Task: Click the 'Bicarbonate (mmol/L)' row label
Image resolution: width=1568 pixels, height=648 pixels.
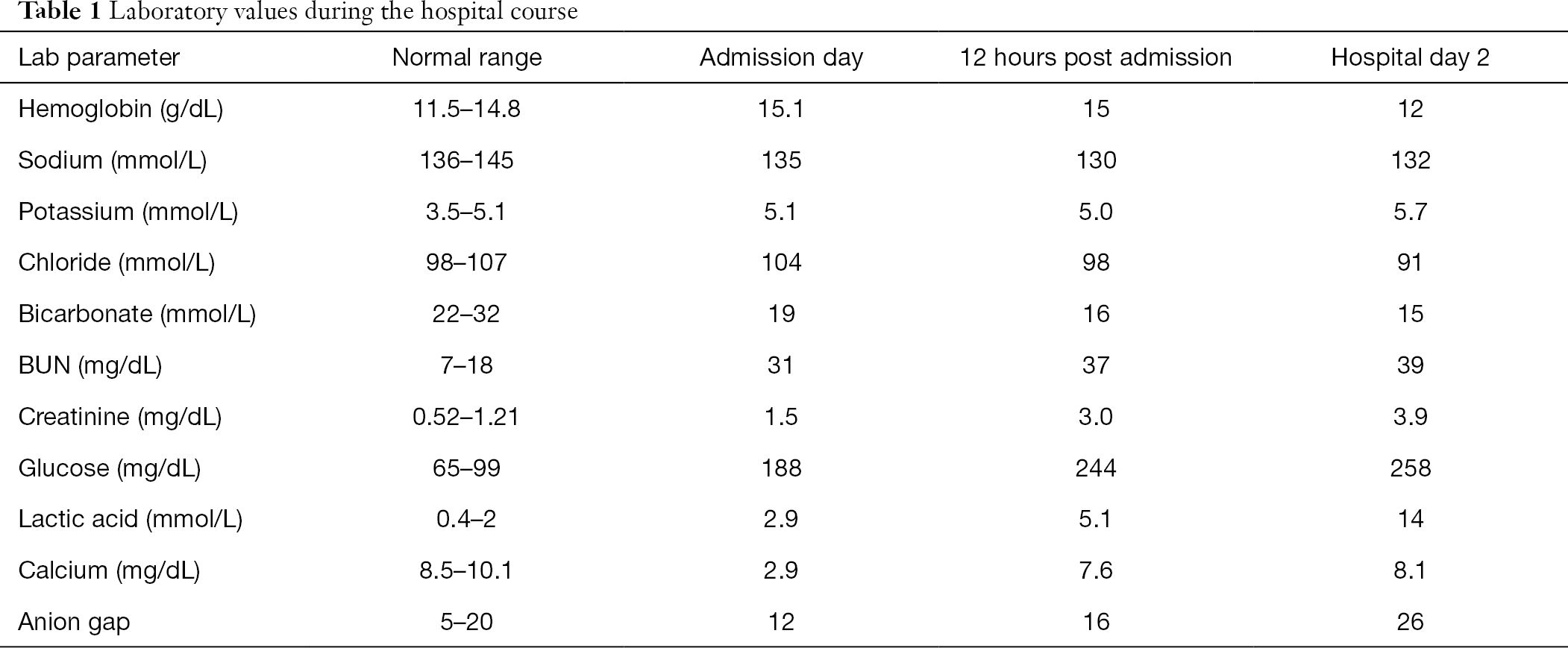Action: [x=137, y=314]
